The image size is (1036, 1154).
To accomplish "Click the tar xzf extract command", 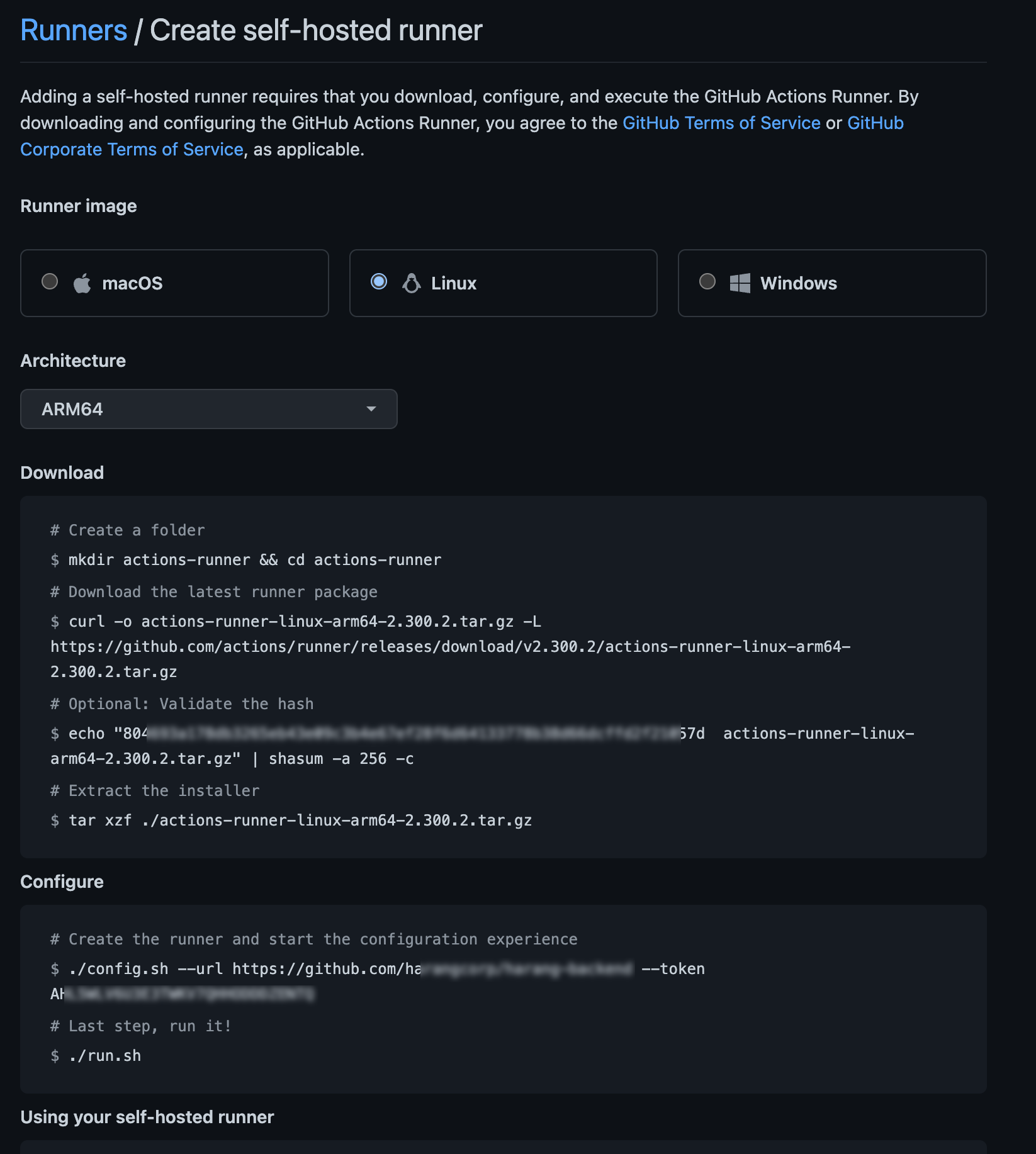I will [291, 821].
